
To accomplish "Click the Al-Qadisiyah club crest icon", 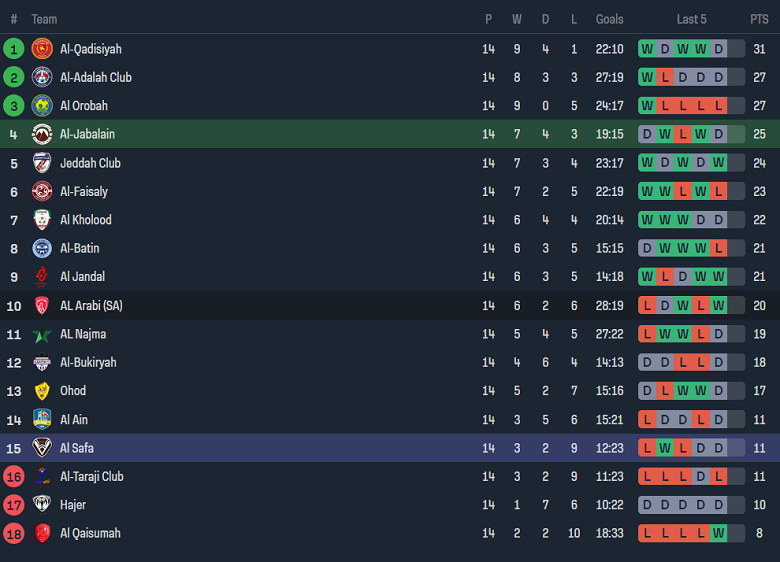I will click(42, 49).
